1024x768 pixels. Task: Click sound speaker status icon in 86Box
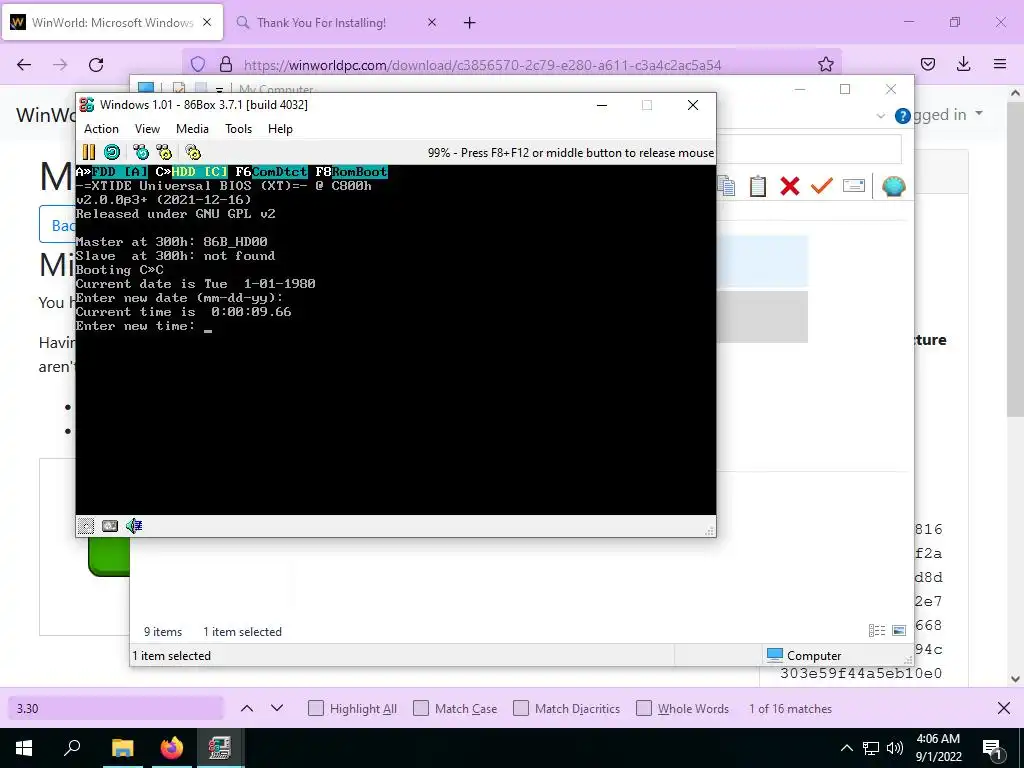click(x=134, y=526)
